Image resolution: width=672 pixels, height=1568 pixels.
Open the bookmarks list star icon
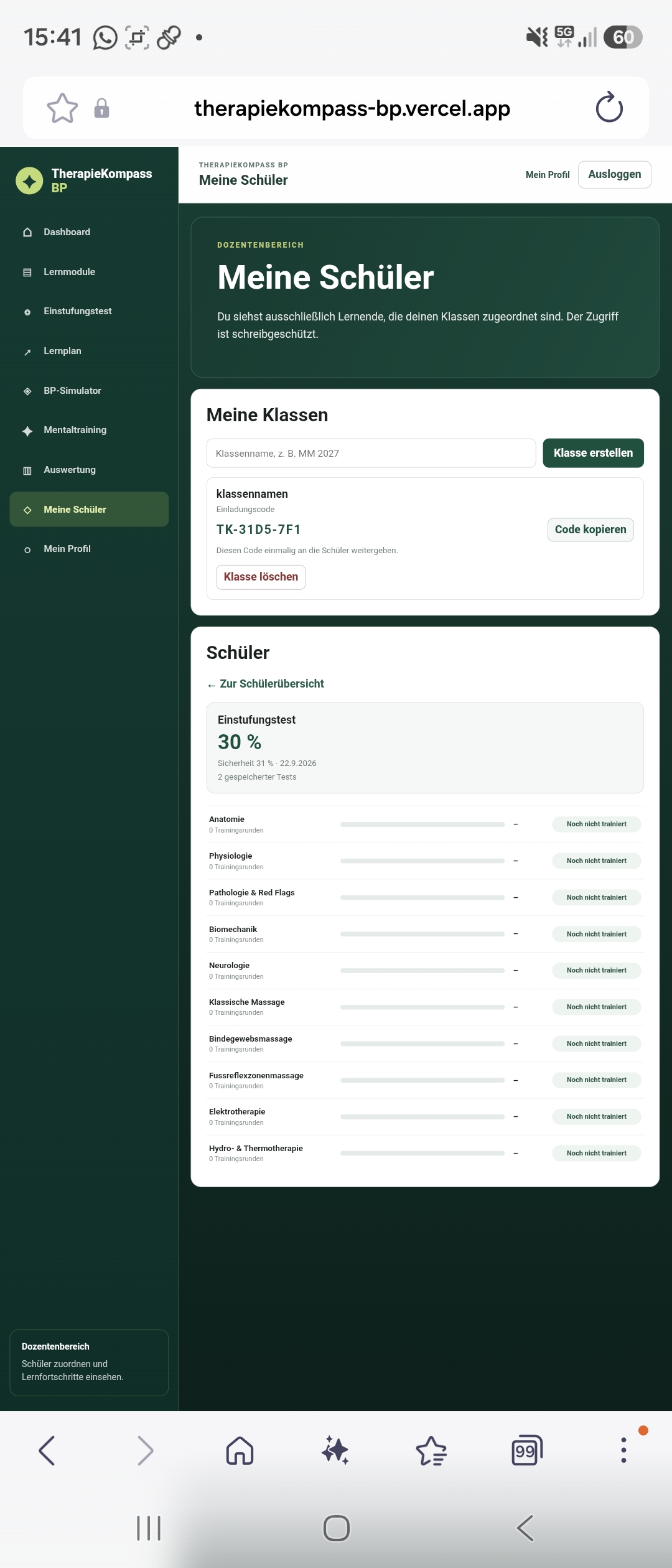click(x=431, y=1451)
